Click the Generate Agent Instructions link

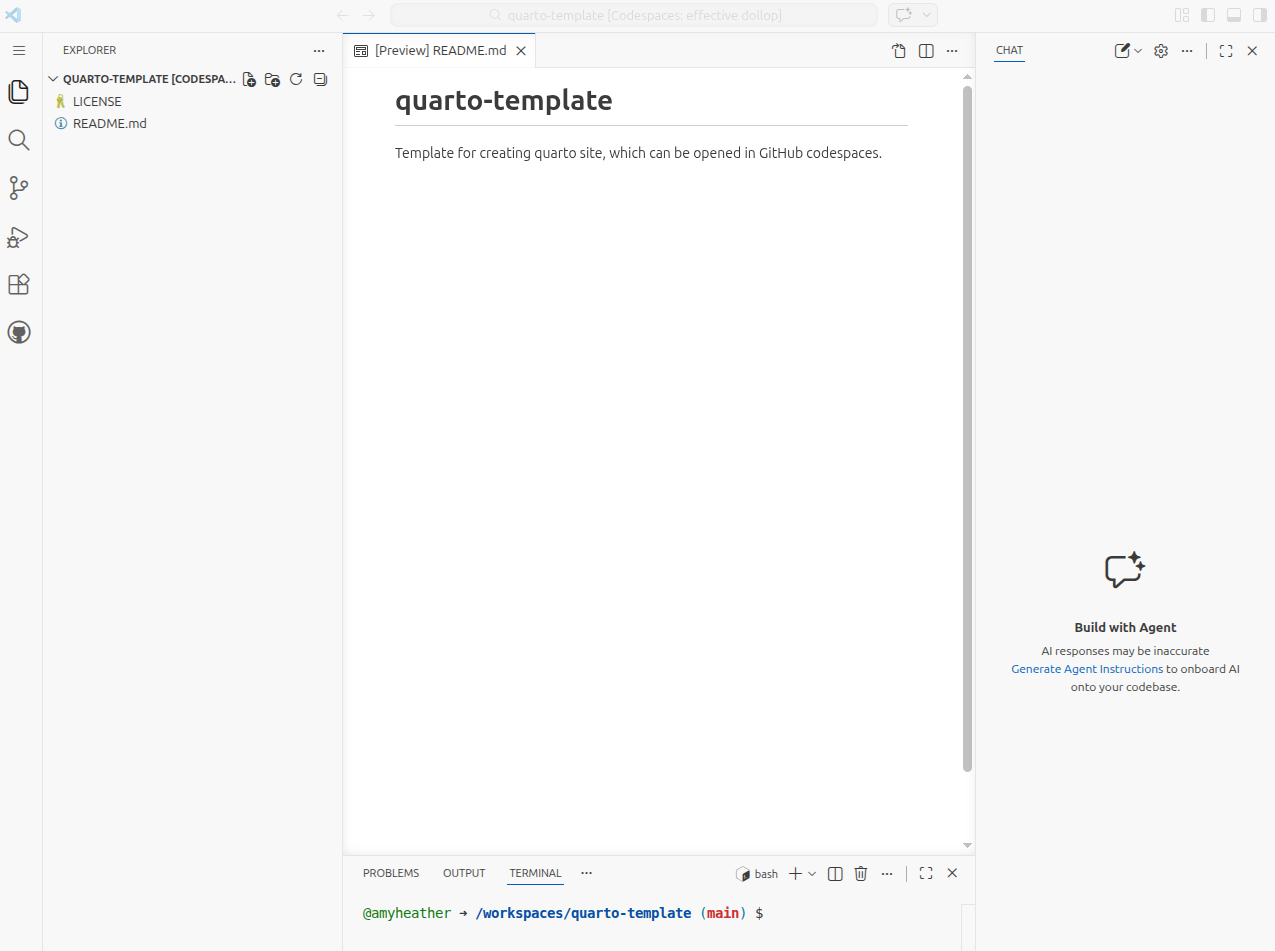1086,668
